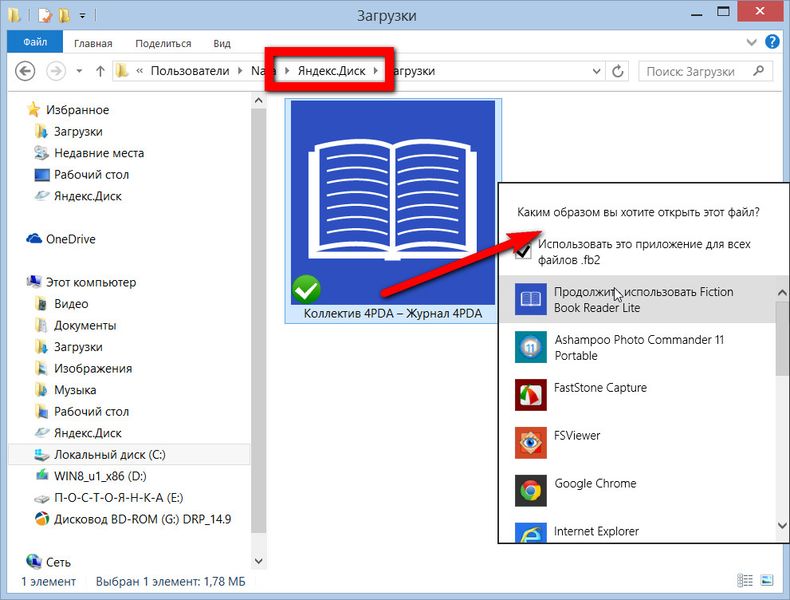Click status text 1 элемент

point(48,581)
